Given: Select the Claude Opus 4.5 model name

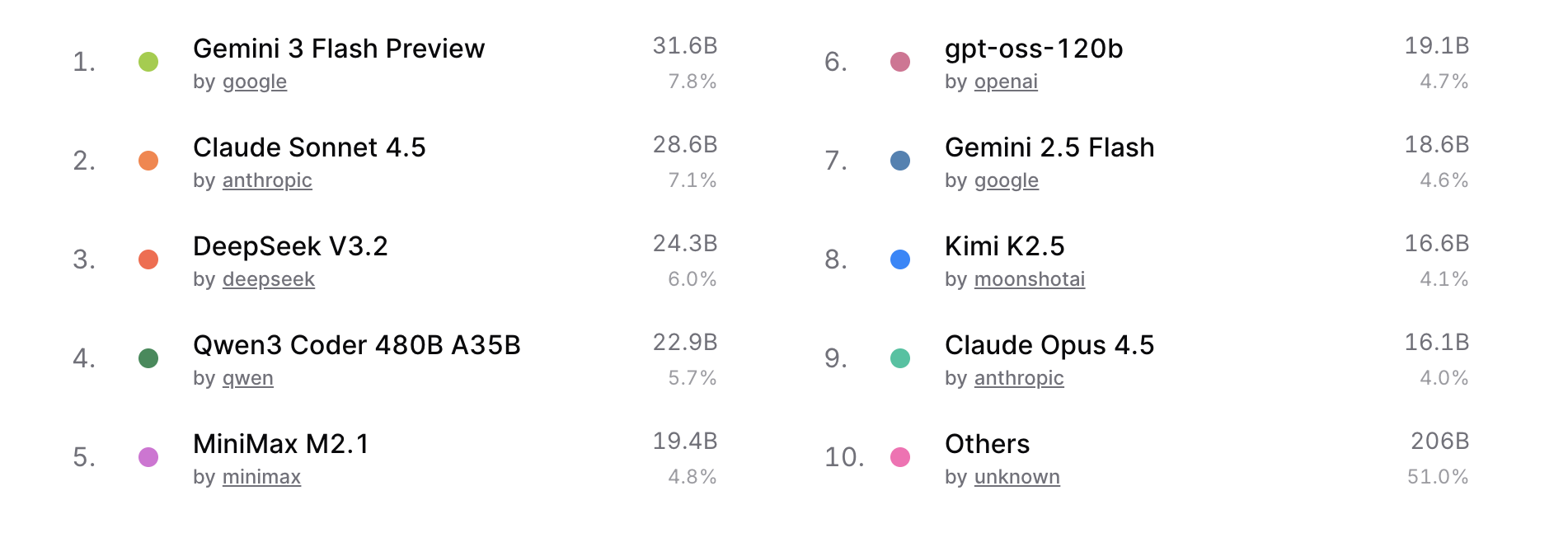Looking at the screenshot, I should (x=1049, y=345).
